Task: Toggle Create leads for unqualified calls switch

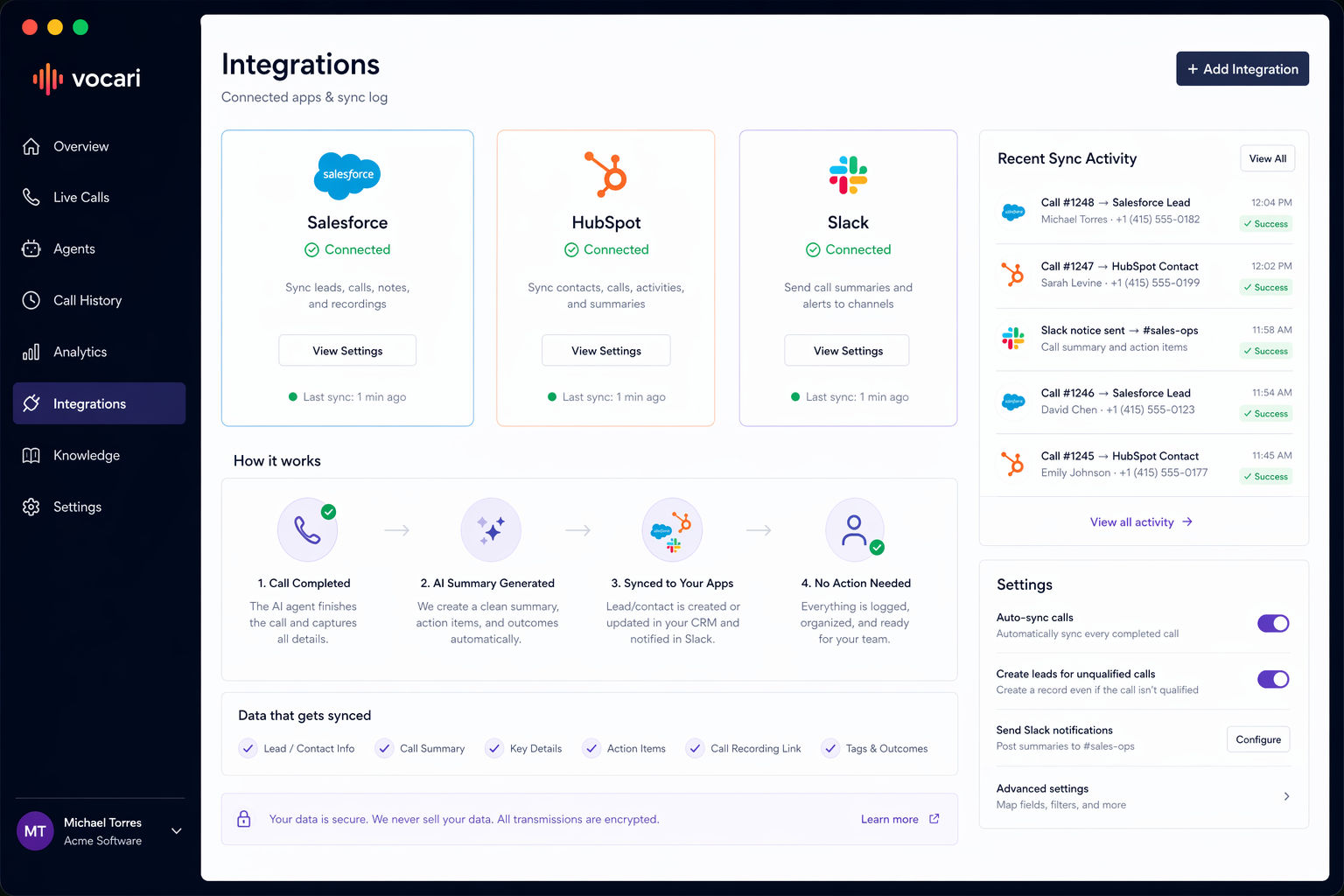Action: [1273, 680]
